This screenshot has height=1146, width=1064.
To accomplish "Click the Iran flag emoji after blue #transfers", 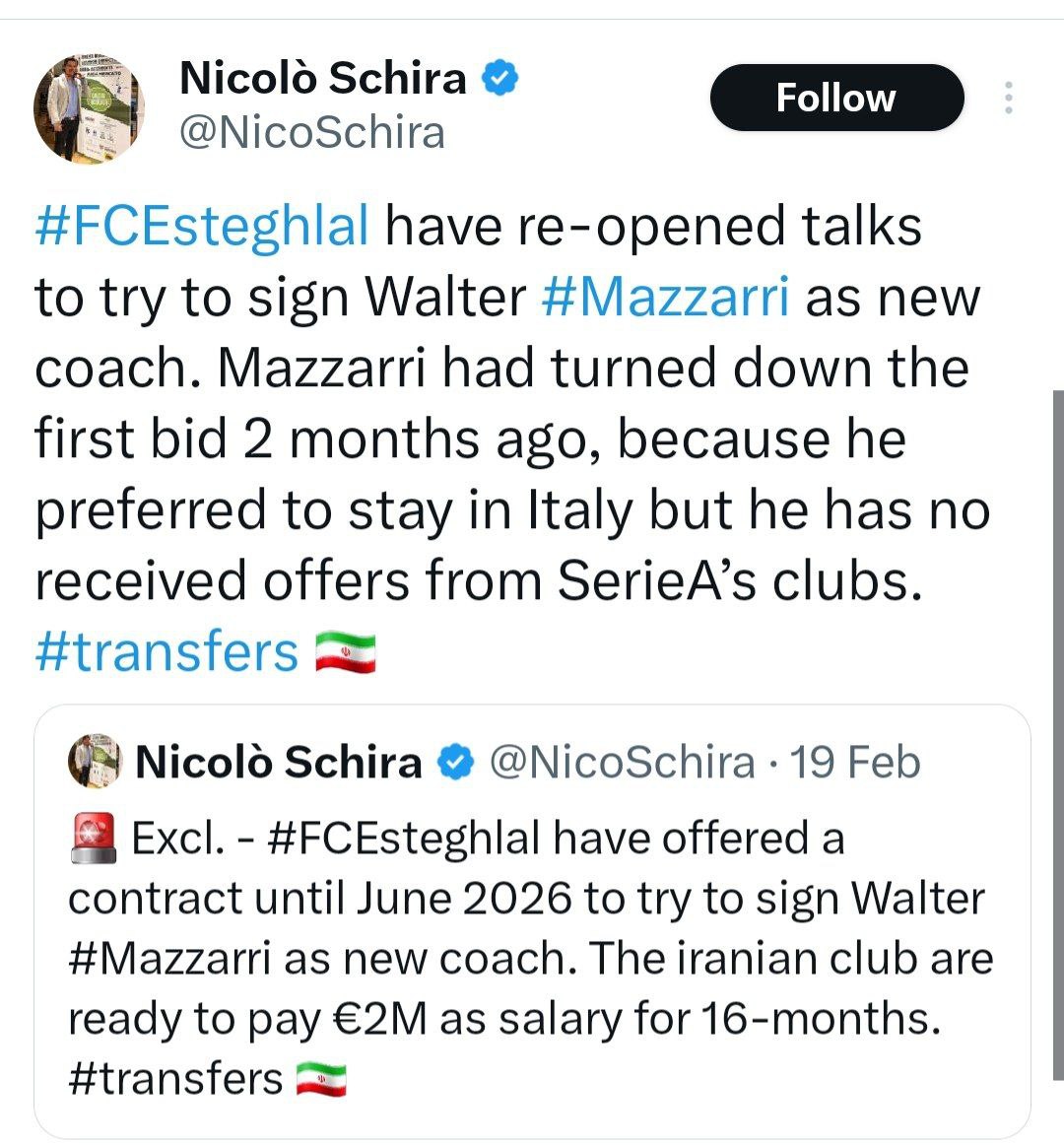I will coord(345,652).
